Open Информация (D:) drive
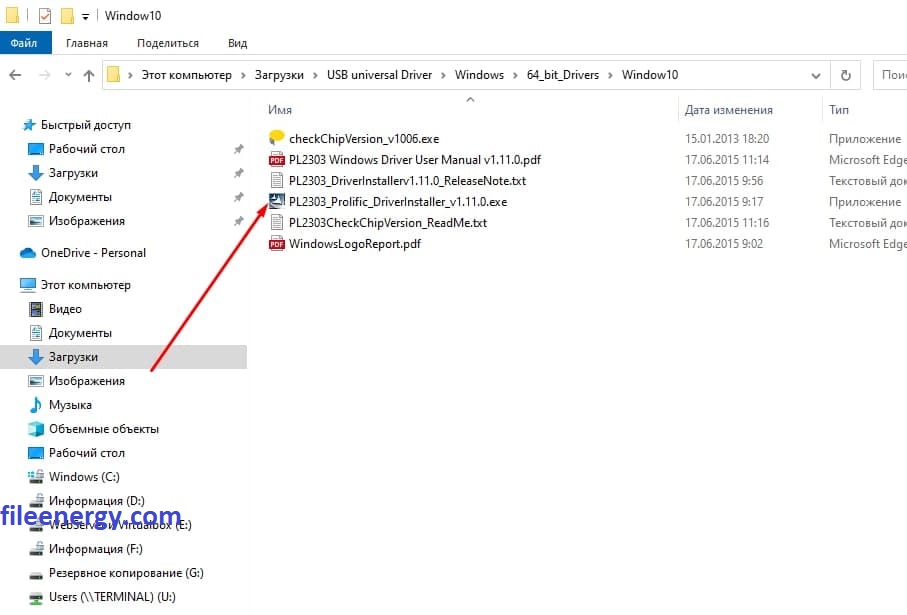This screenshot has width=907, height=615. pos(97,500)
